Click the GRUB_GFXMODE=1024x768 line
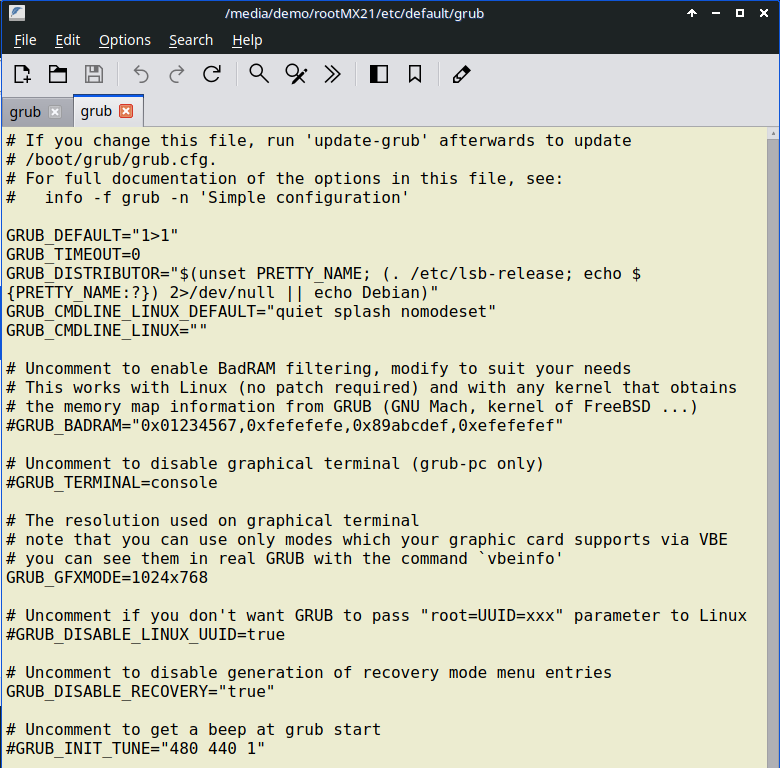780x768 pixels. click(107, 577)
